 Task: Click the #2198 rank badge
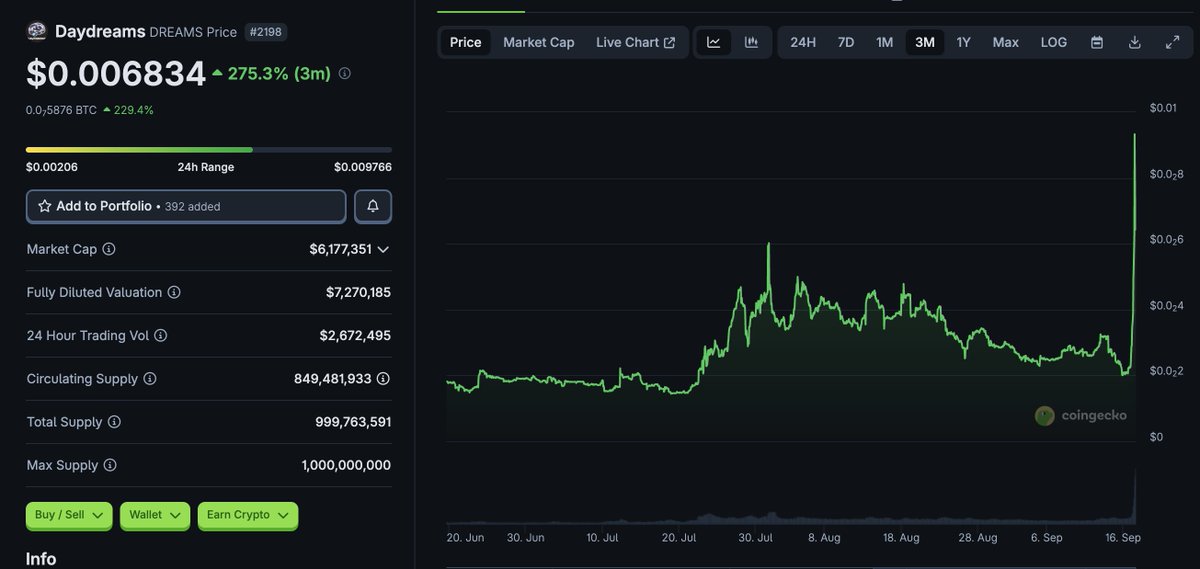[x=265, y=32]
